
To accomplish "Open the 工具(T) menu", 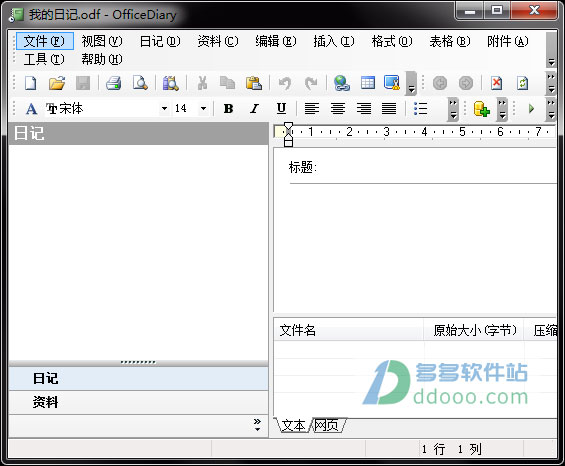I will (x=44, y=59).
